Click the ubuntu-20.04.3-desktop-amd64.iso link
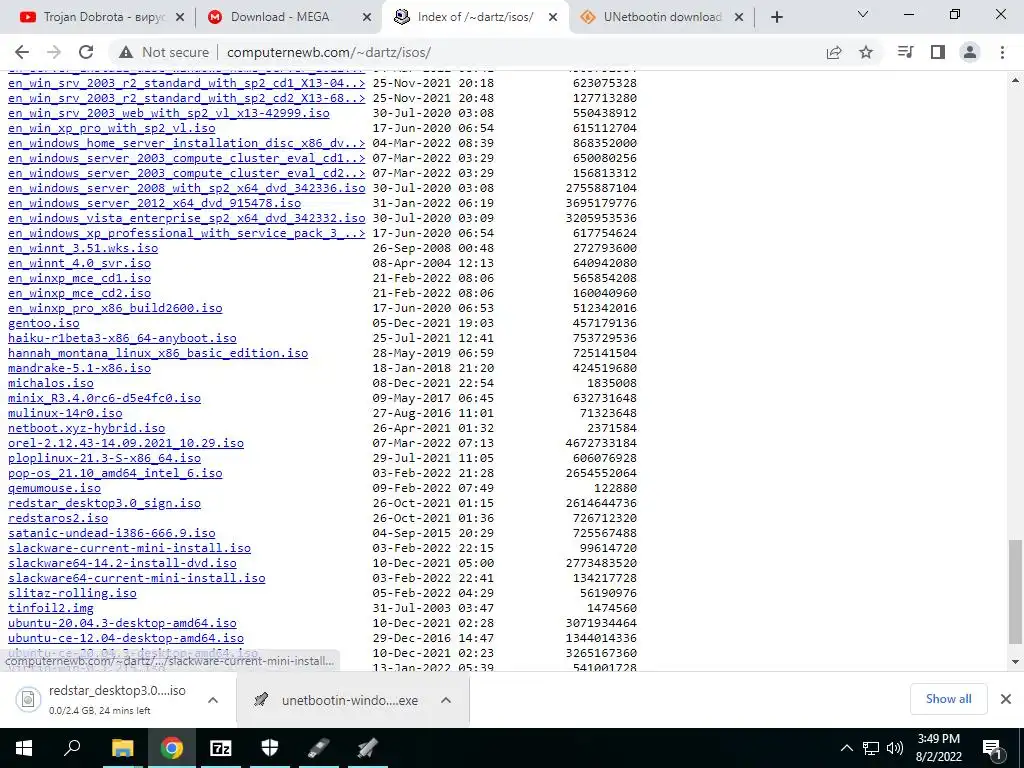Screen dimensions: 1024x768 tap(122, 623)
